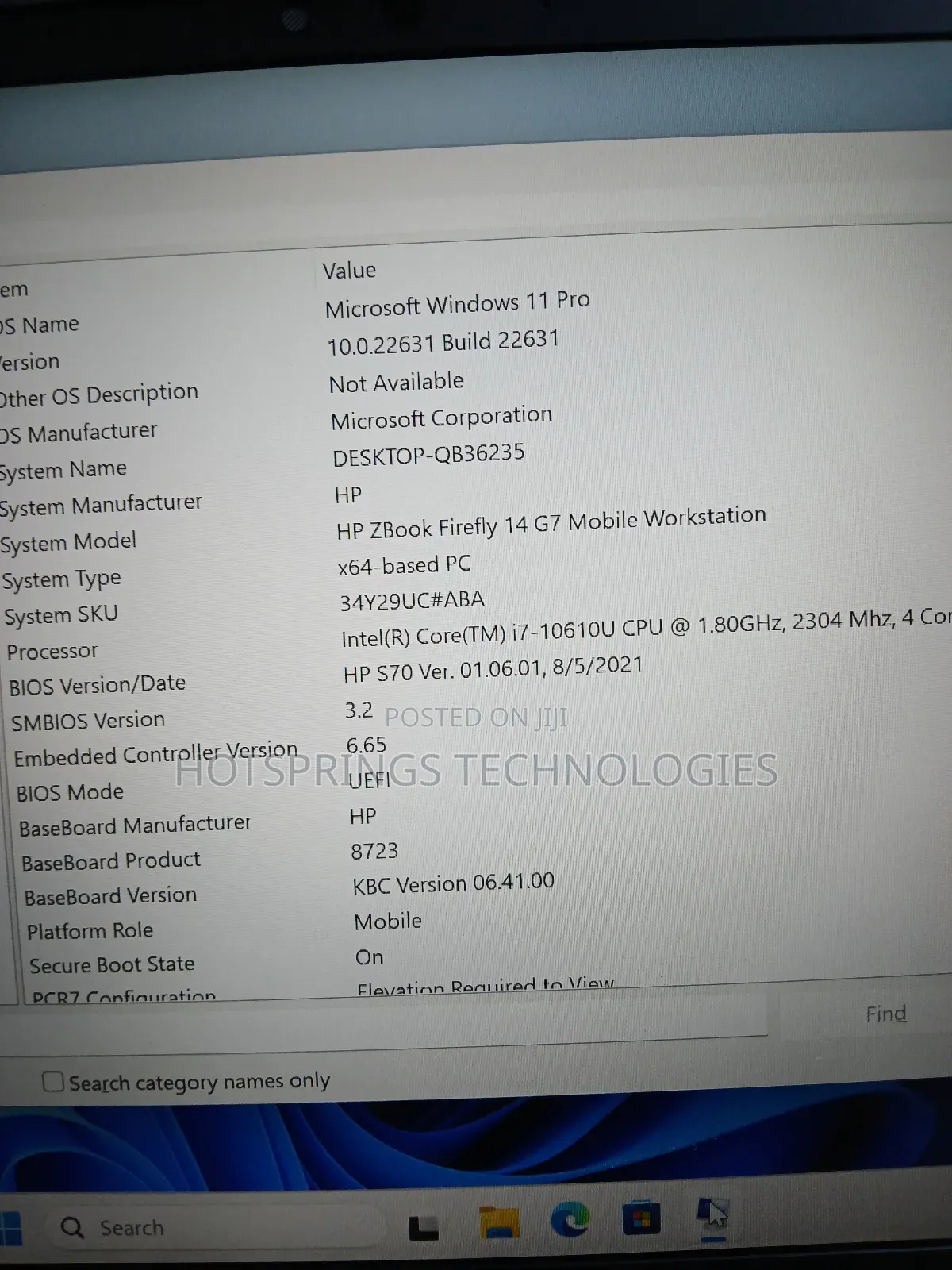This screenshot has height=1270, width=952.
Task: Click the HP ZBook Firefly 14 G7 value
Action: click(x=551, y=522)
